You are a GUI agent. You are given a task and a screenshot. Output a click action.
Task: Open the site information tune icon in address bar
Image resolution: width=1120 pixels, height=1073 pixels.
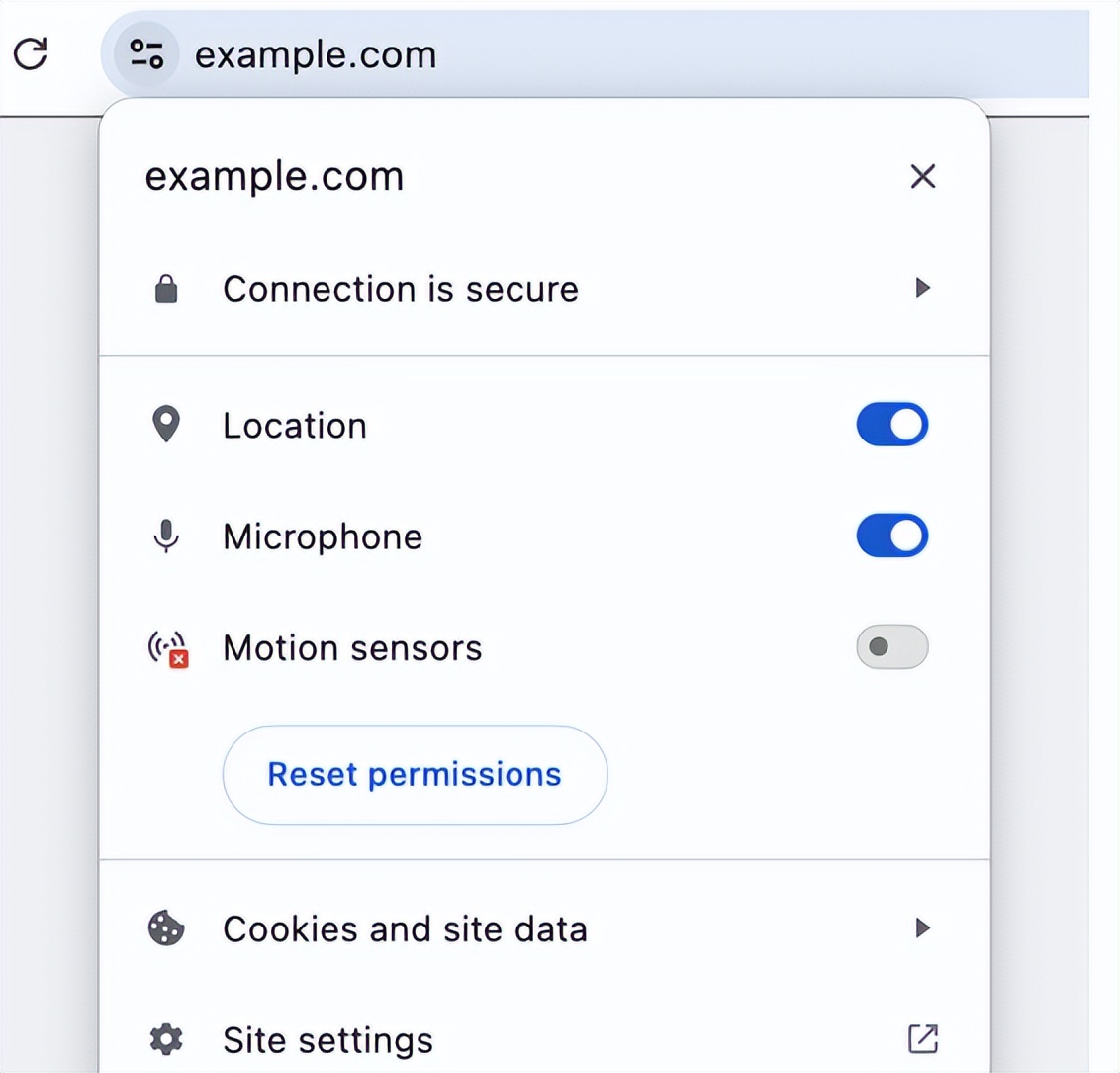click(x=144, y=54)
